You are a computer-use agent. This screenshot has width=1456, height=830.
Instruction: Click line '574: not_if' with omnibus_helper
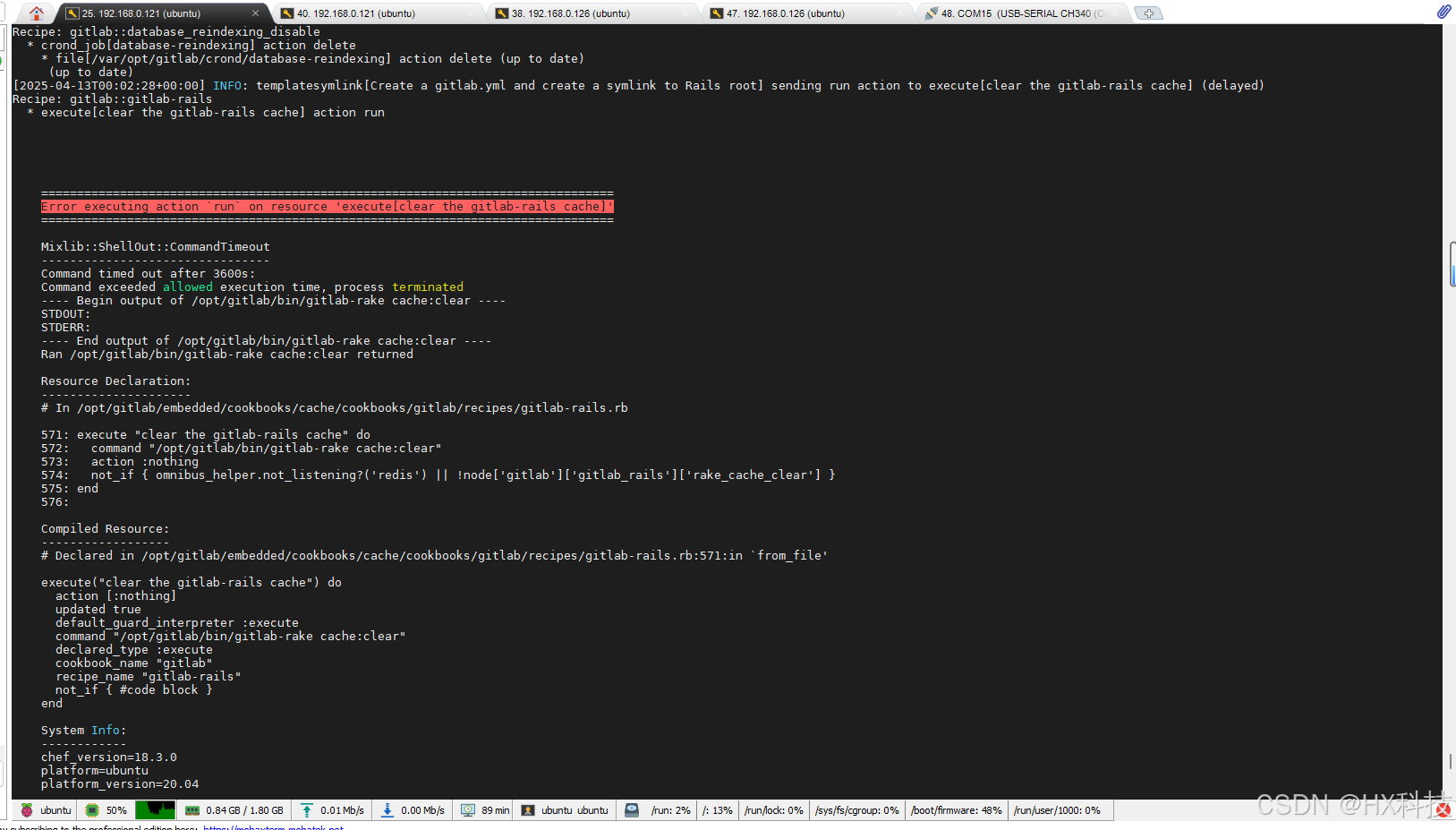438,475
